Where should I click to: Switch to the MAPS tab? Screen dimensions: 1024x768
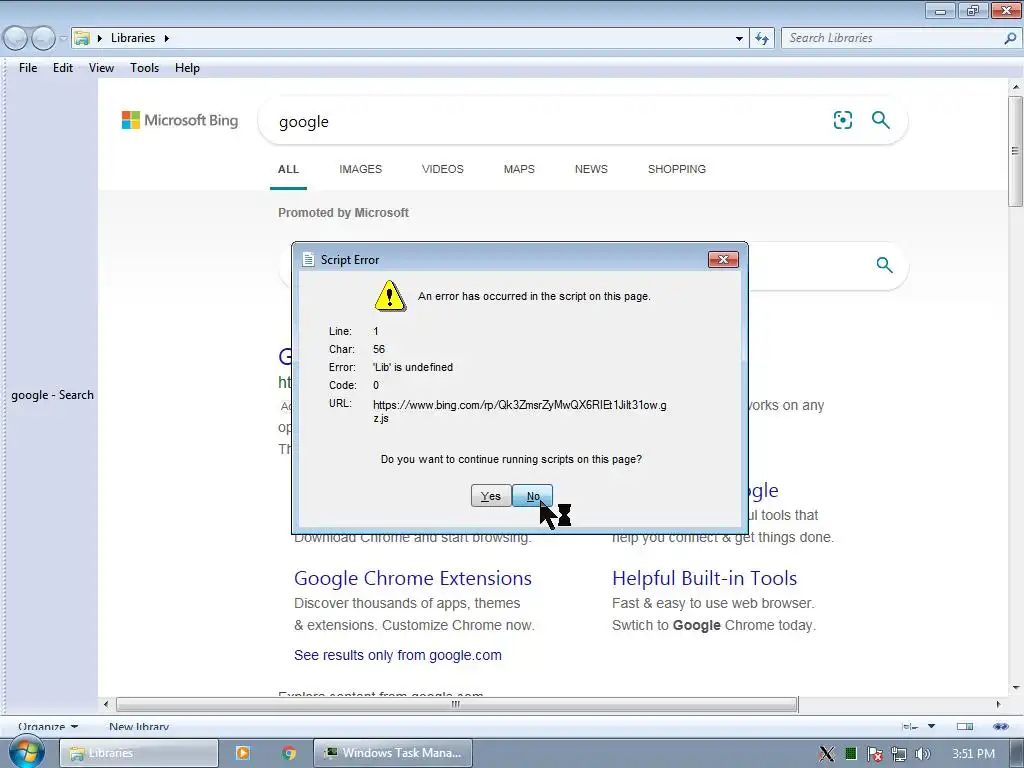[519, 169]
